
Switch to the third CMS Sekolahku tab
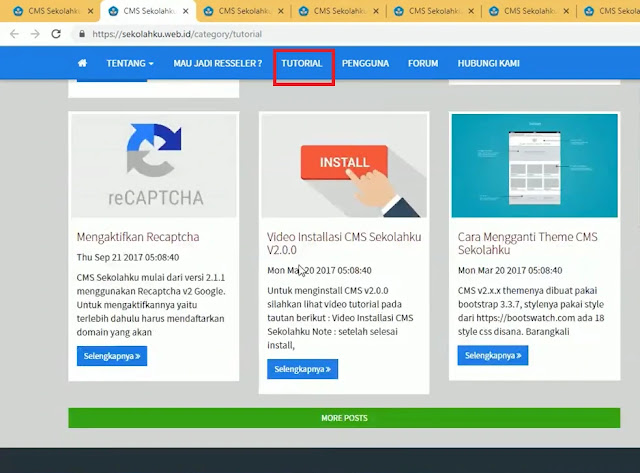(x=243, y=11)
